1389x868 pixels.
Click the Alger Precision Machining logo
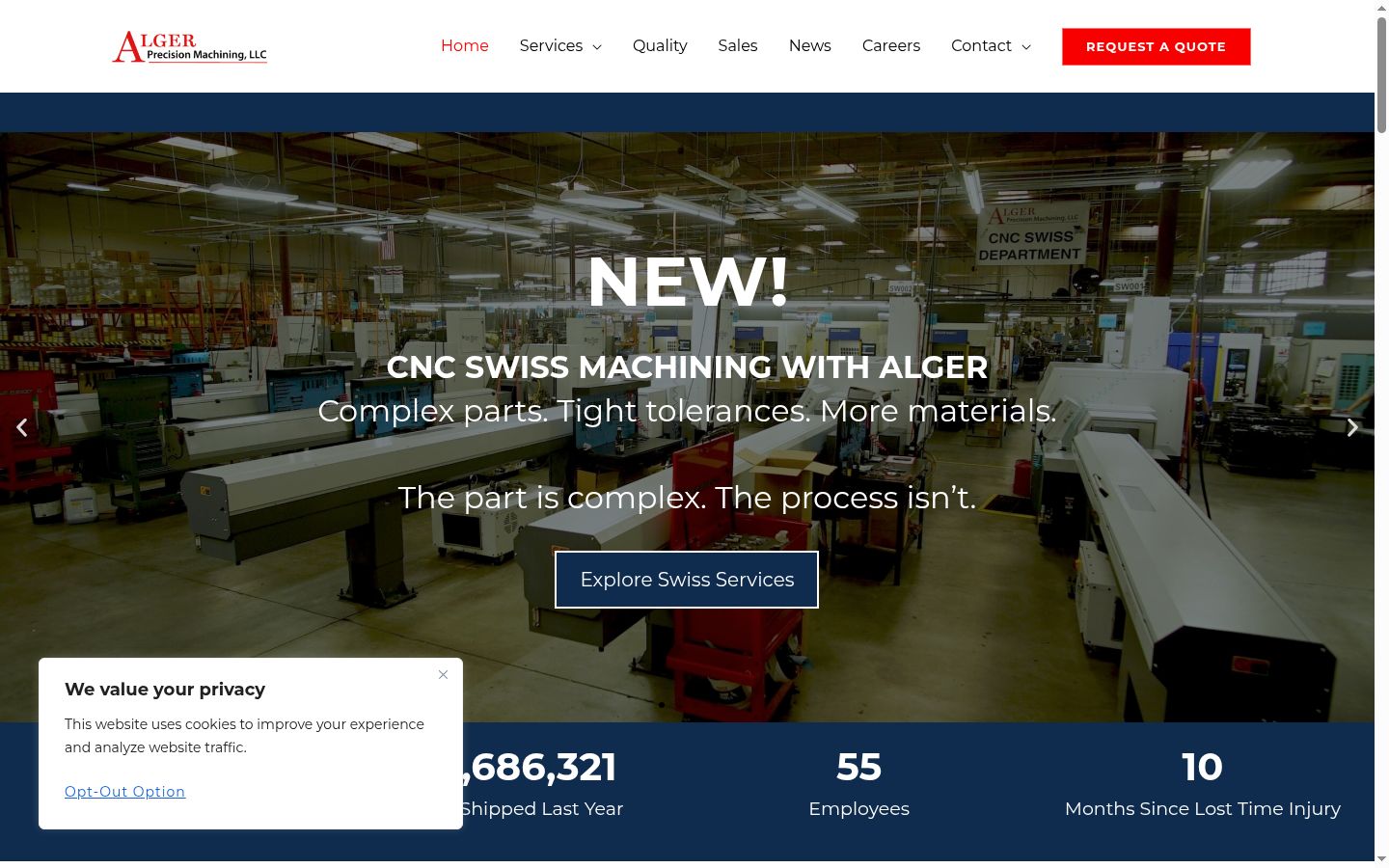pyautogui.click(x=190, y=46)
